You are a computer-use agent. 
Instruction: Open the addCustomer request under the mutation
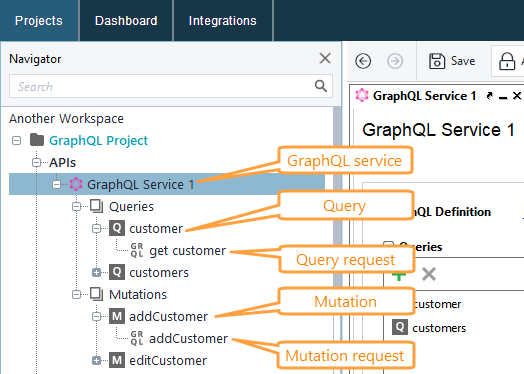(x=188, y=339)
